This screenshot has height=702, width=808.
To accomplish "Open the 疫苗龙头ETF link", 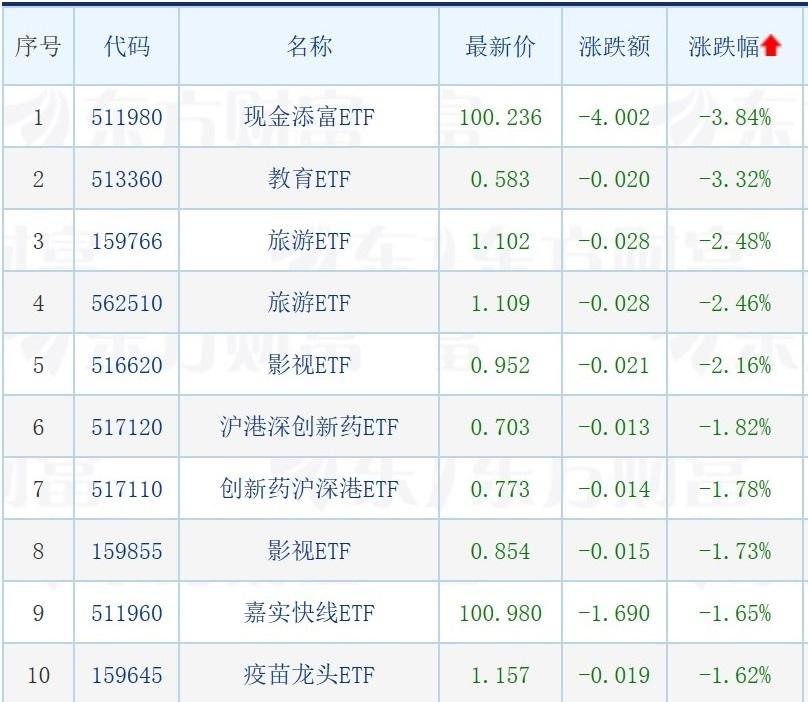I will click(x=309, y=675).
